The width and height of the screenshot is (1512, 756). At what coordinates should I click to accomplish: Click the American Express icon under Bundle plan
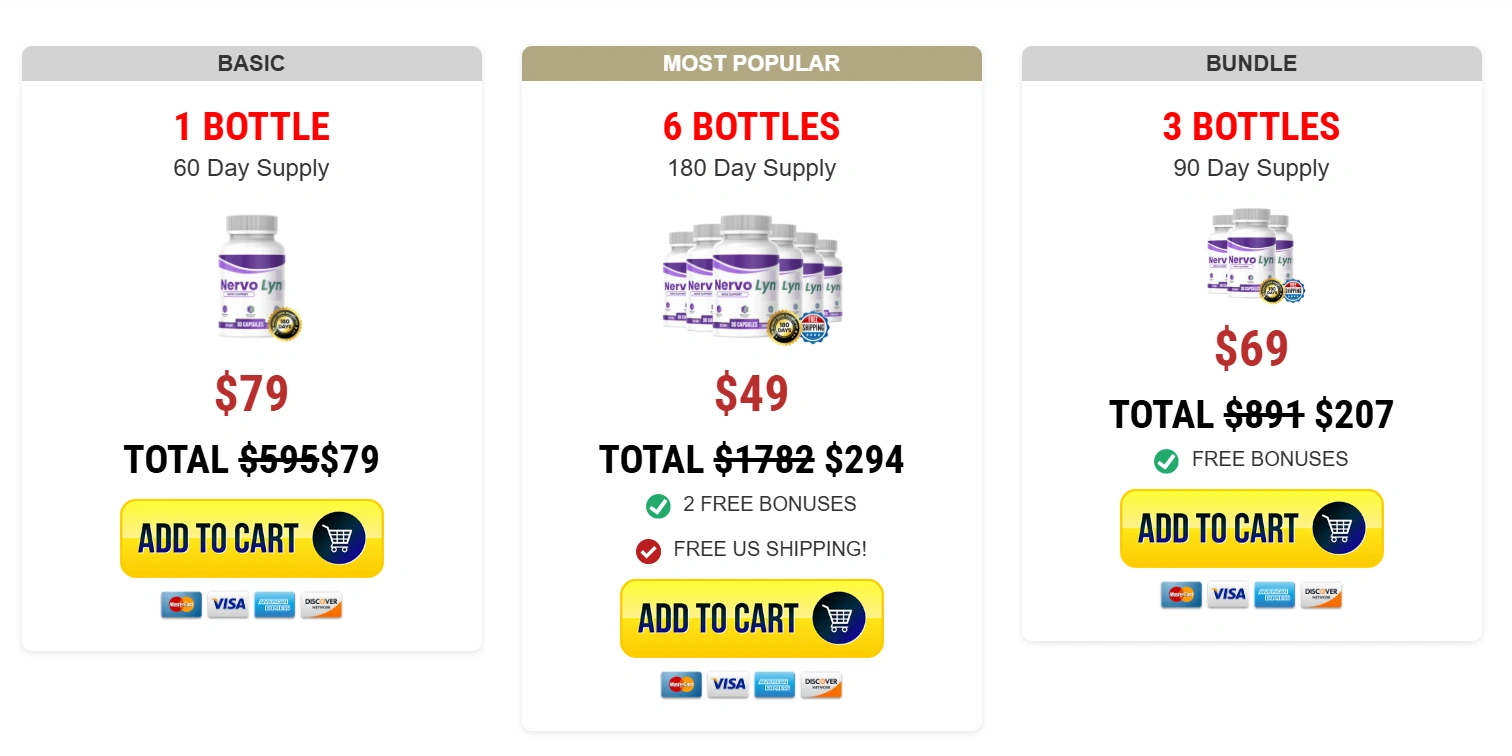1275,595
